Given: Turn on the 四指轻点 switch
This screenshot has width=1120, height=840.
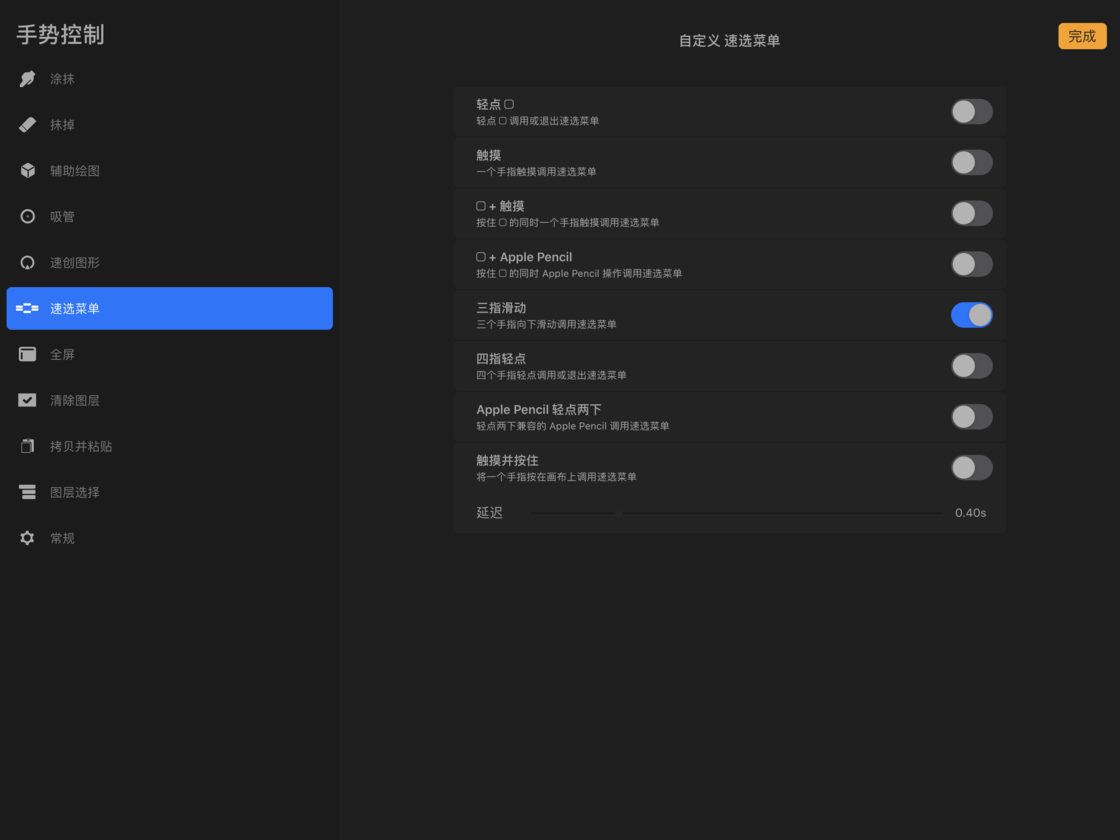Looking at the screenshot, I should point(971,366).
